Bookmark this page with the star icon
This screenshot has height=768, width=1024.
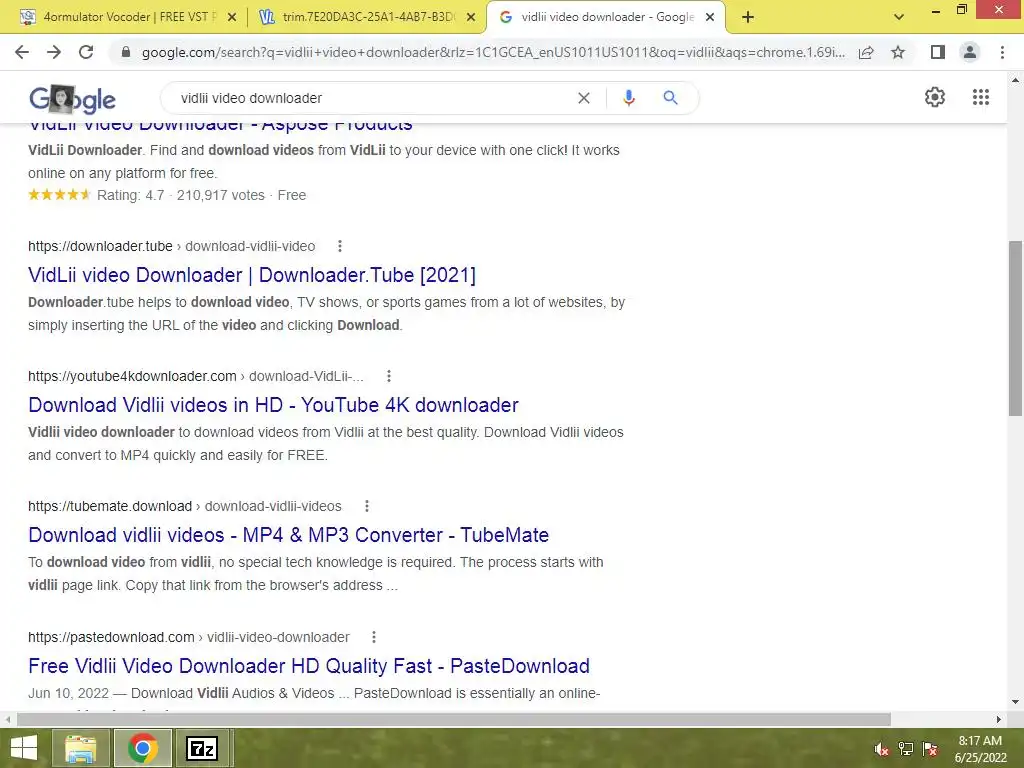(898, 52)
